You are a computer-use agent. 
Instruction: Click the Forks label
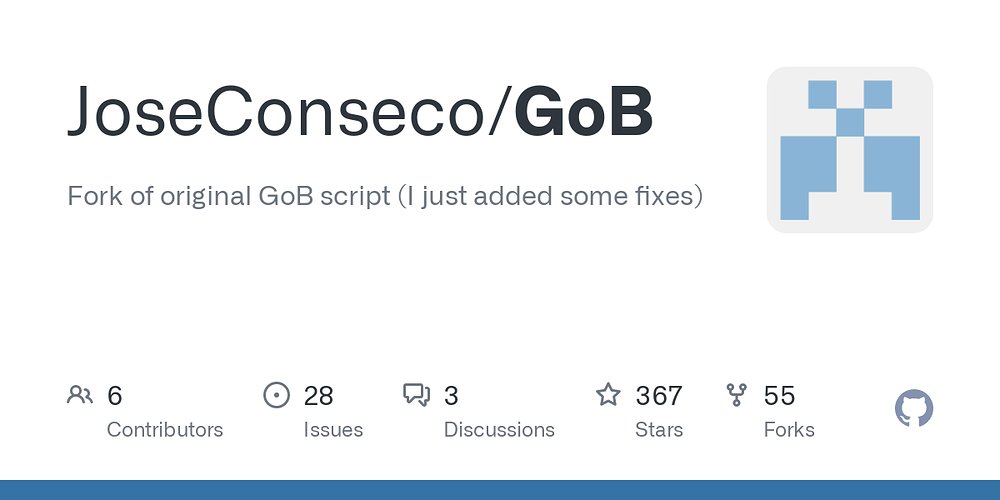pos(789,430)
